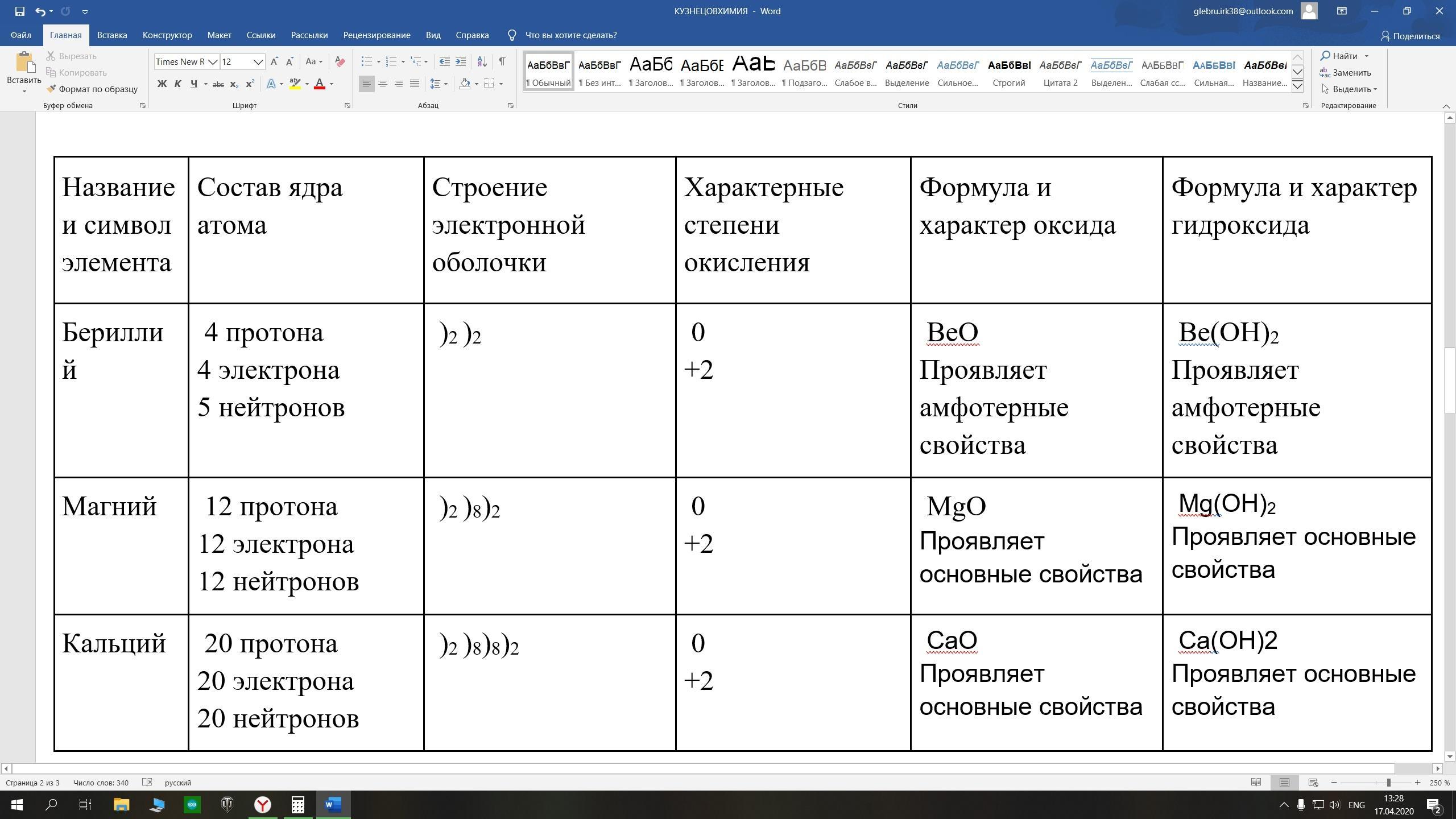Align text right
The height and width of the screenshot is (819, 1456).
399,84
